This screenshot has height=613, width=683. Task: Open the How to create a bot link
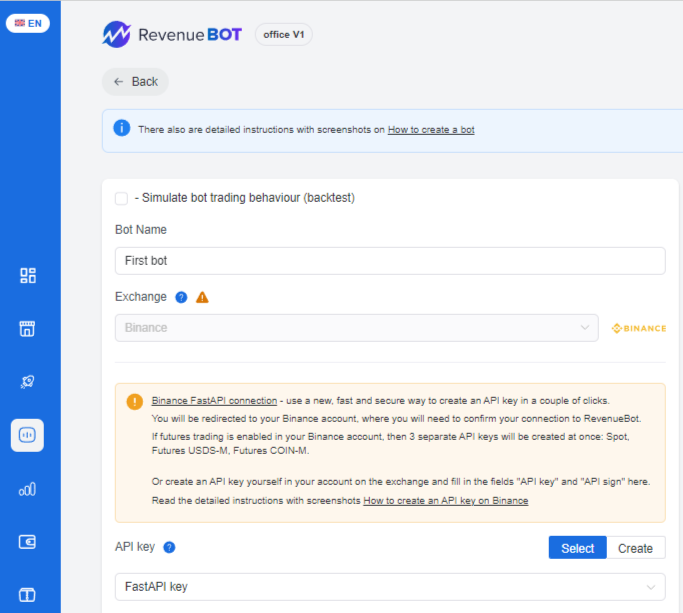point(431,129)
